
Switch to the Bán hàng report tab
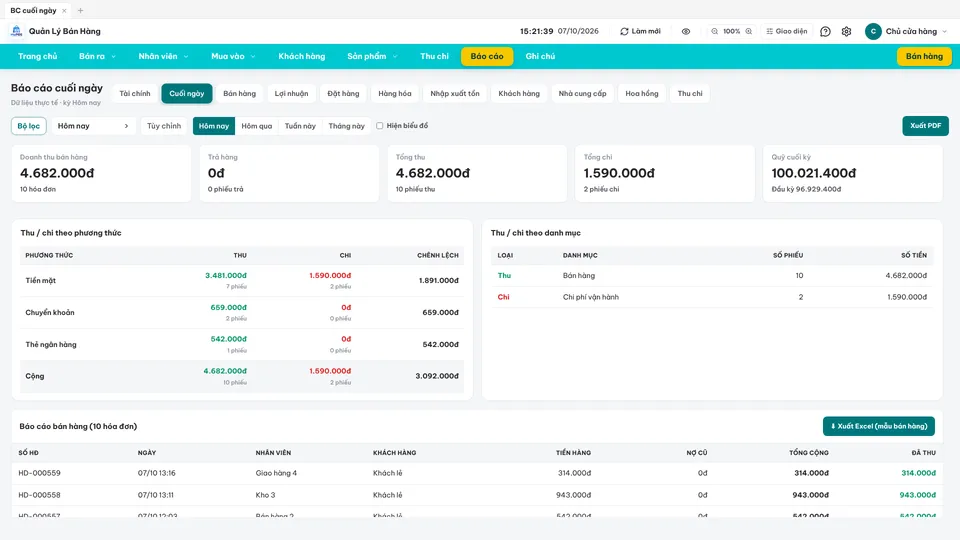point(239,94)
